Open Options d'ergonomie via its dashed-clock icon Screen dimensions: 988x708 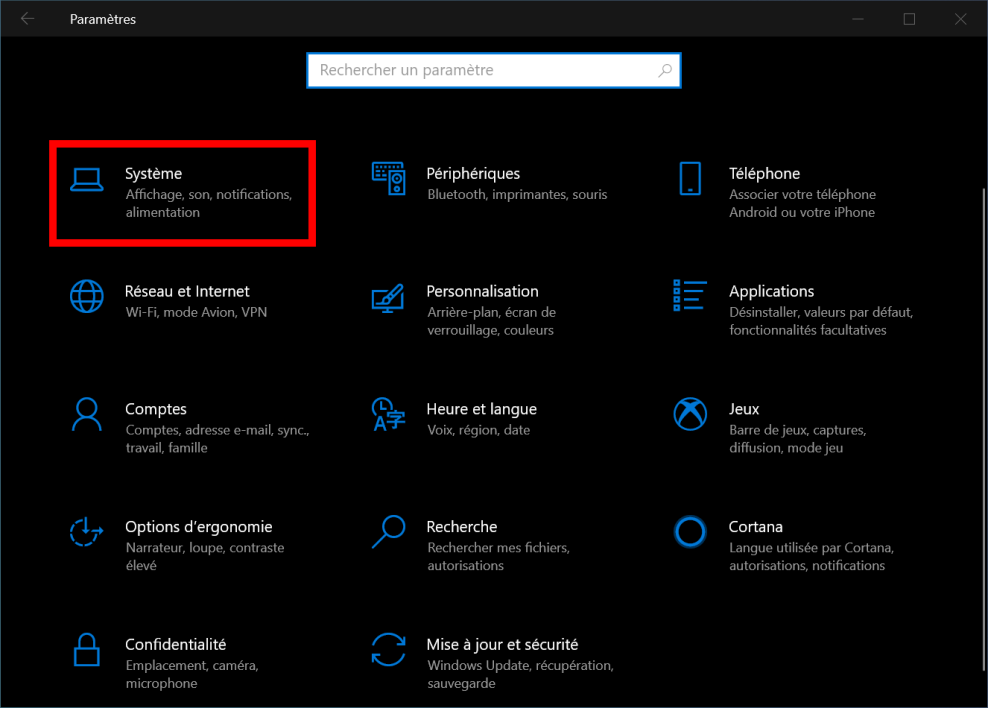(x=87, y=531)
